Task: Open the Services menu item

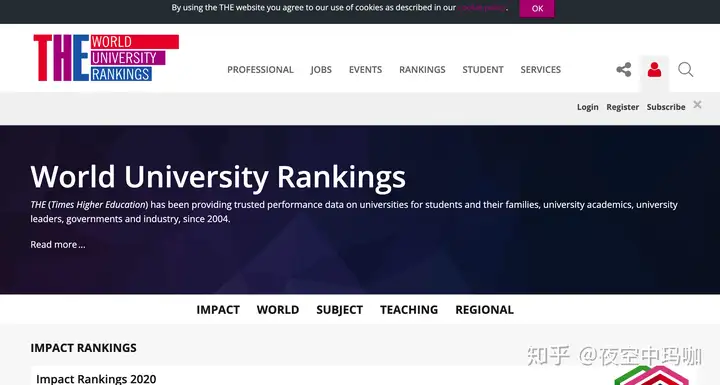Action: [x=540, y=69]
